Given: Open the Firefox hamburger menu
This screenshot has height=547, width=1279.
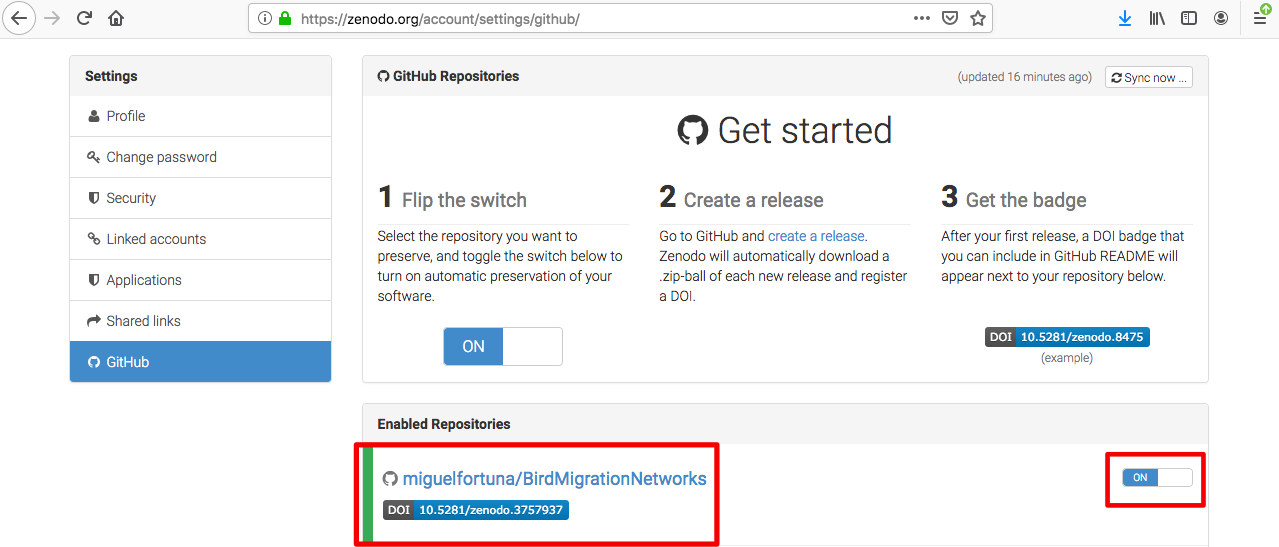Looking at the screenshot, I should point(1261,18).
